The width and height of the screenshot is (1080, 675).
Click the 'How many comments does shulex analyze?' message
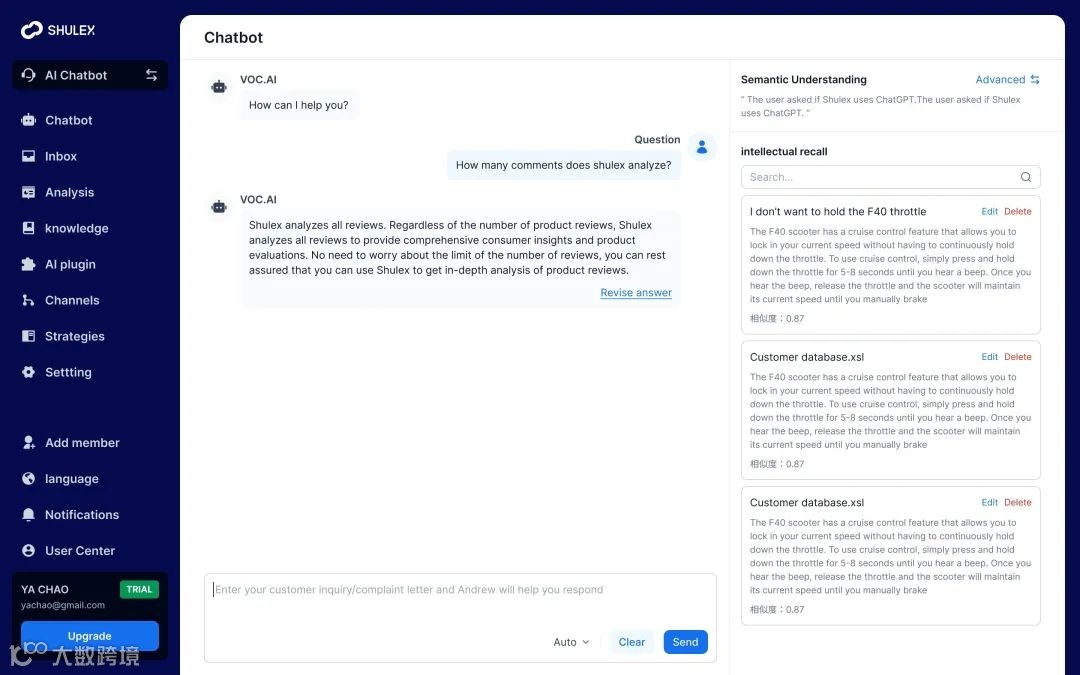(563, 165)
